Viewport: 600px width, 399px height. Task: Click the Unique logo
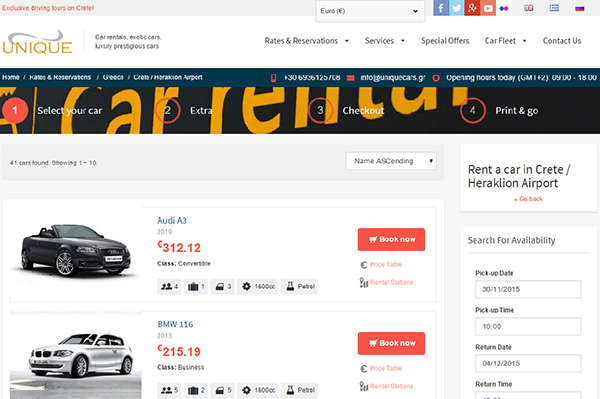(37, 42)
